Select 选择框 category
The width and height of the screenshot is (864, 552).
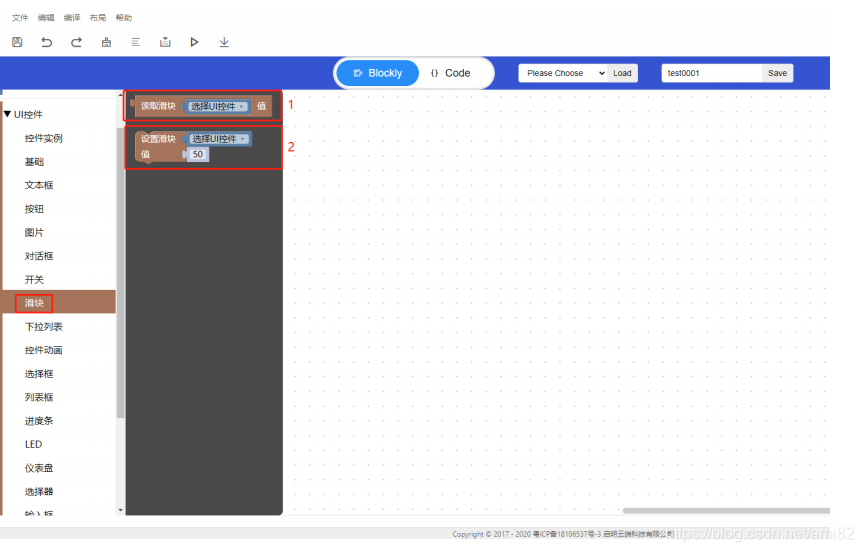39,374
